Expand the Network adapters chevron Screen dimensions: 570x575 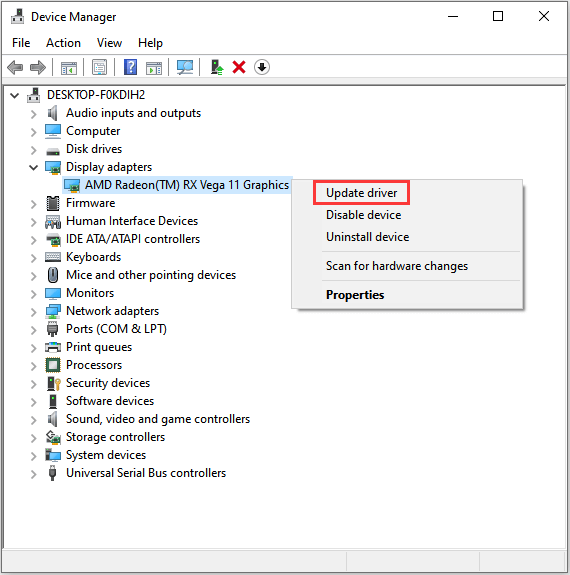pyautogui.click(x=33, y=312)
